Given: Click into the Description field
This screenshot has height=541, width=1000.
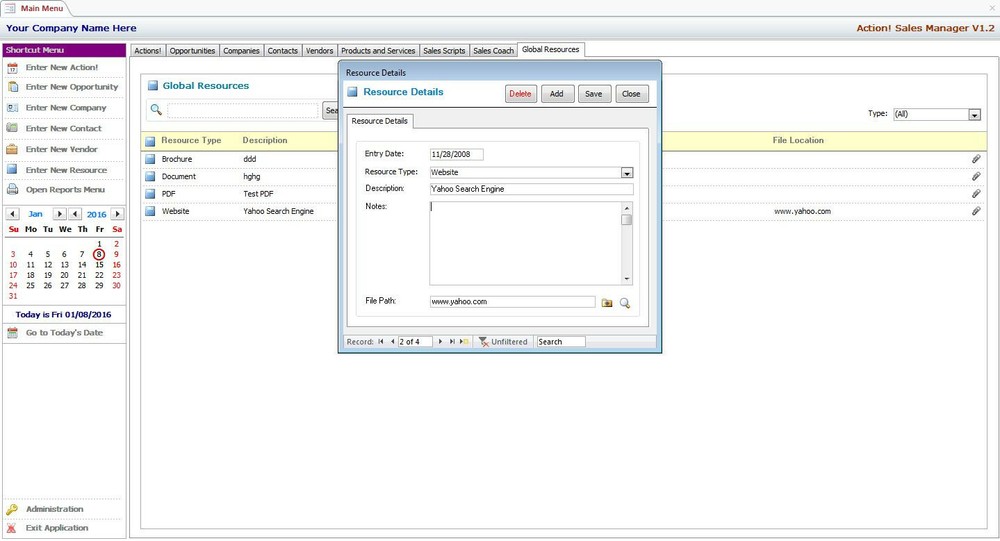Looking at the screenshot, I should tap(531, 189).
